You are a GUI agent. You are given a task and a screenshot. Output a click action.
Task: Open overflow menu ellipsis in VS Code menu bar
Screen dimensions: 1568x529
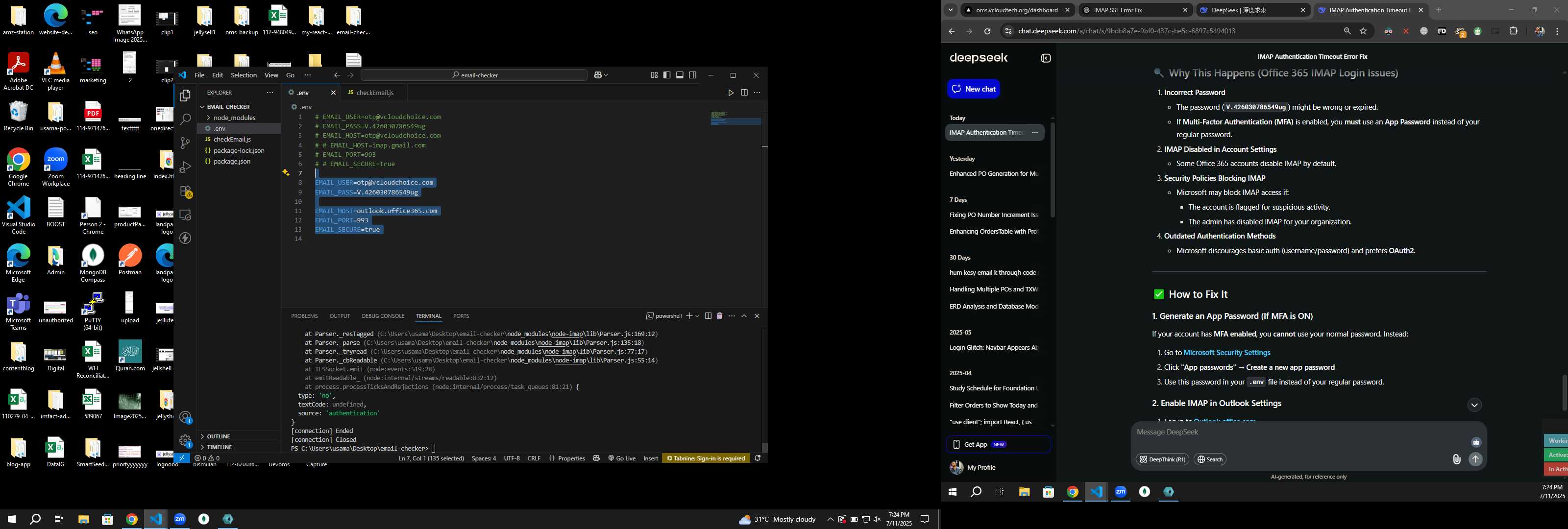point(307,75)
